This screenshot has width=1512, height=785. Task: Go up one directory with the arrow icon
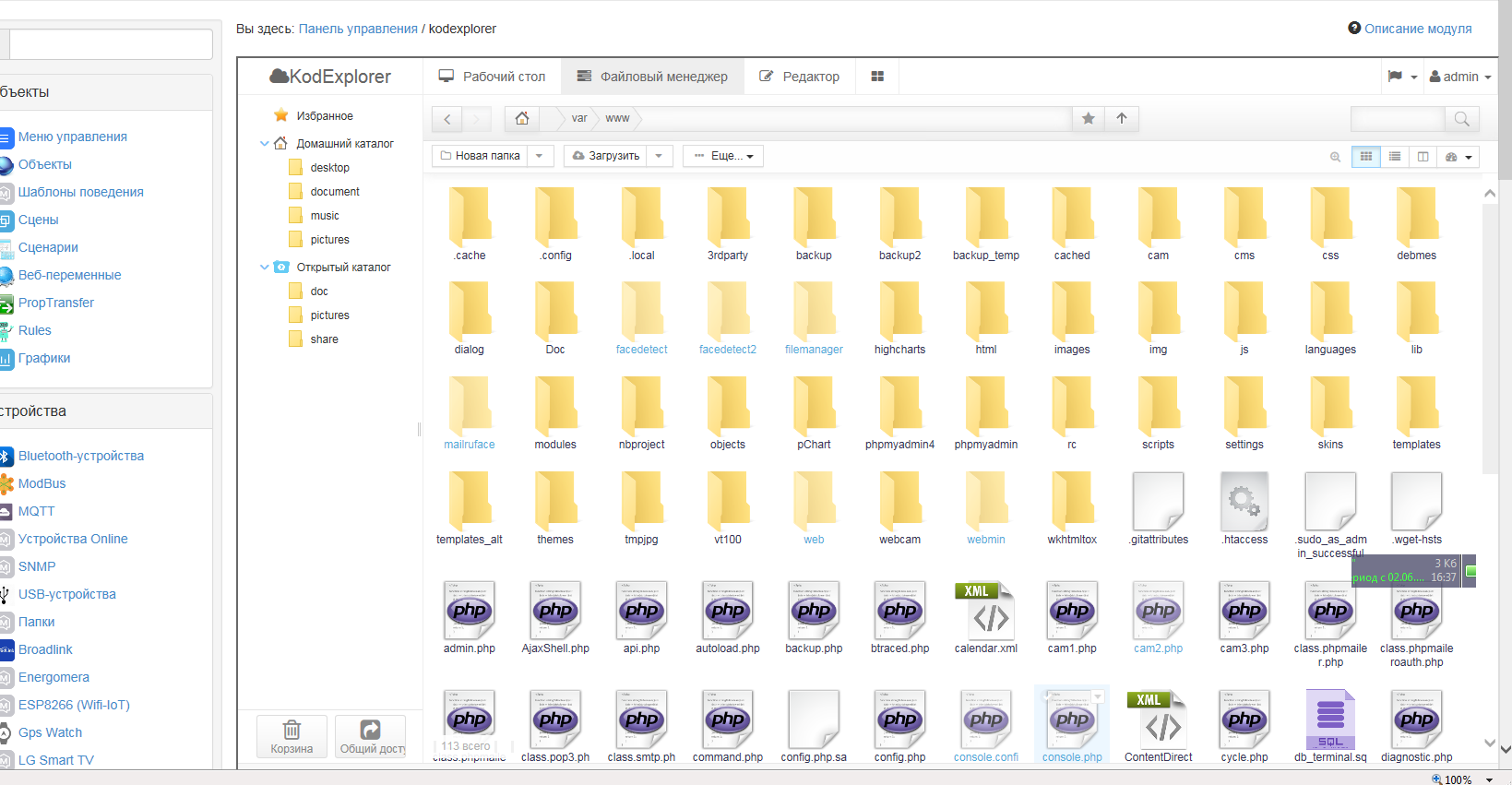point(1122,118)
